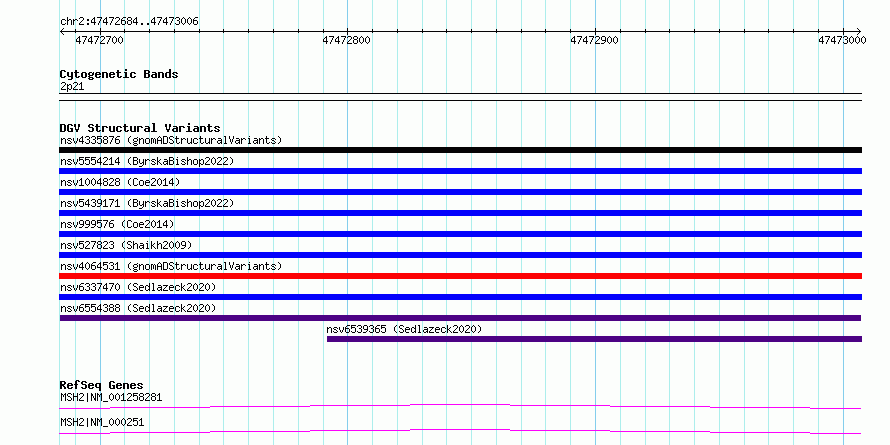The image size is (890, 445).
Task: Open the MSH2|NM_000251 transcript label
Action: click(102, 422)
